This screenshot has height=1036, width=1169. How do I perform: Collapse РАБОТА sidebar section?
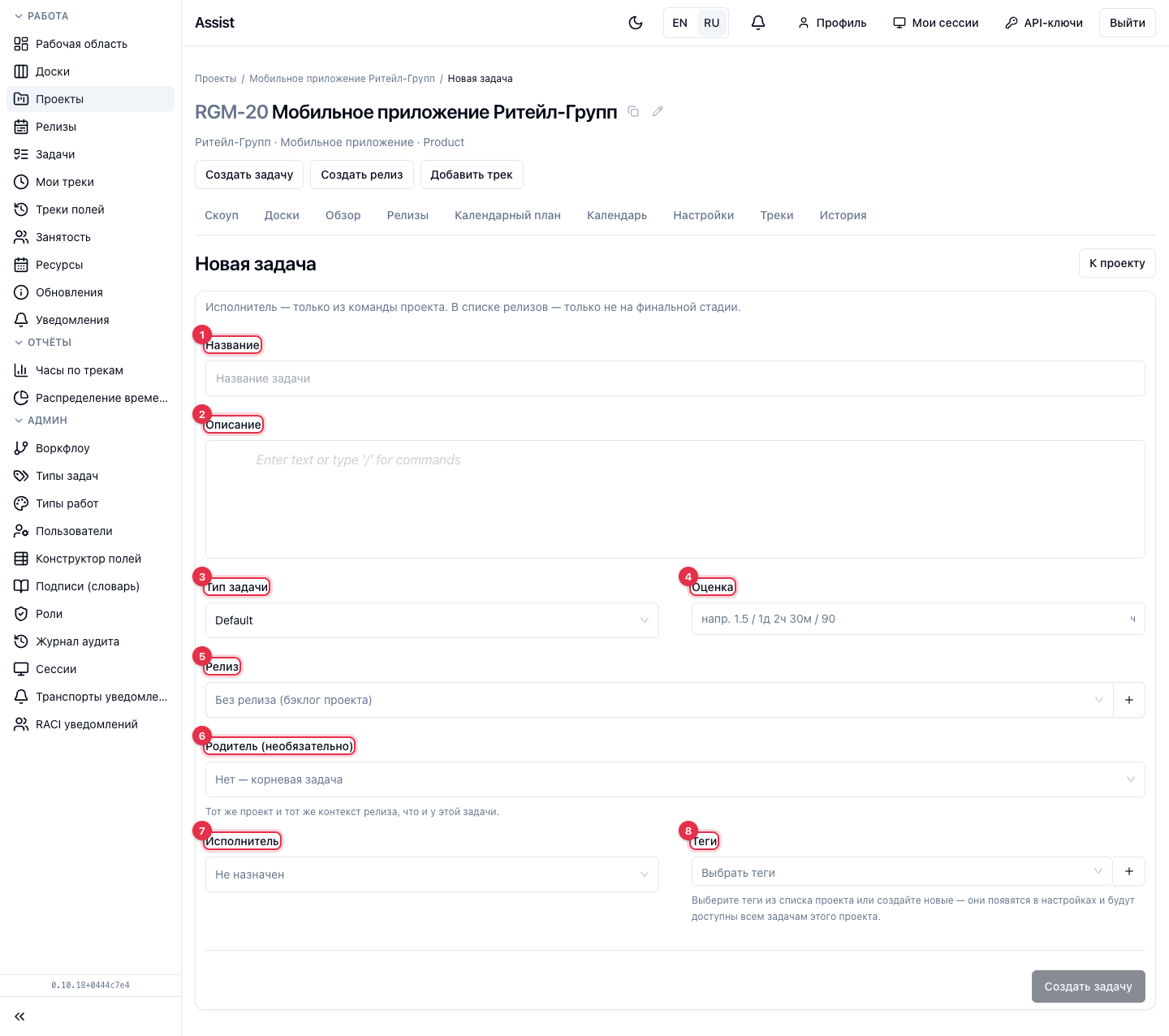tap(41, 16)
